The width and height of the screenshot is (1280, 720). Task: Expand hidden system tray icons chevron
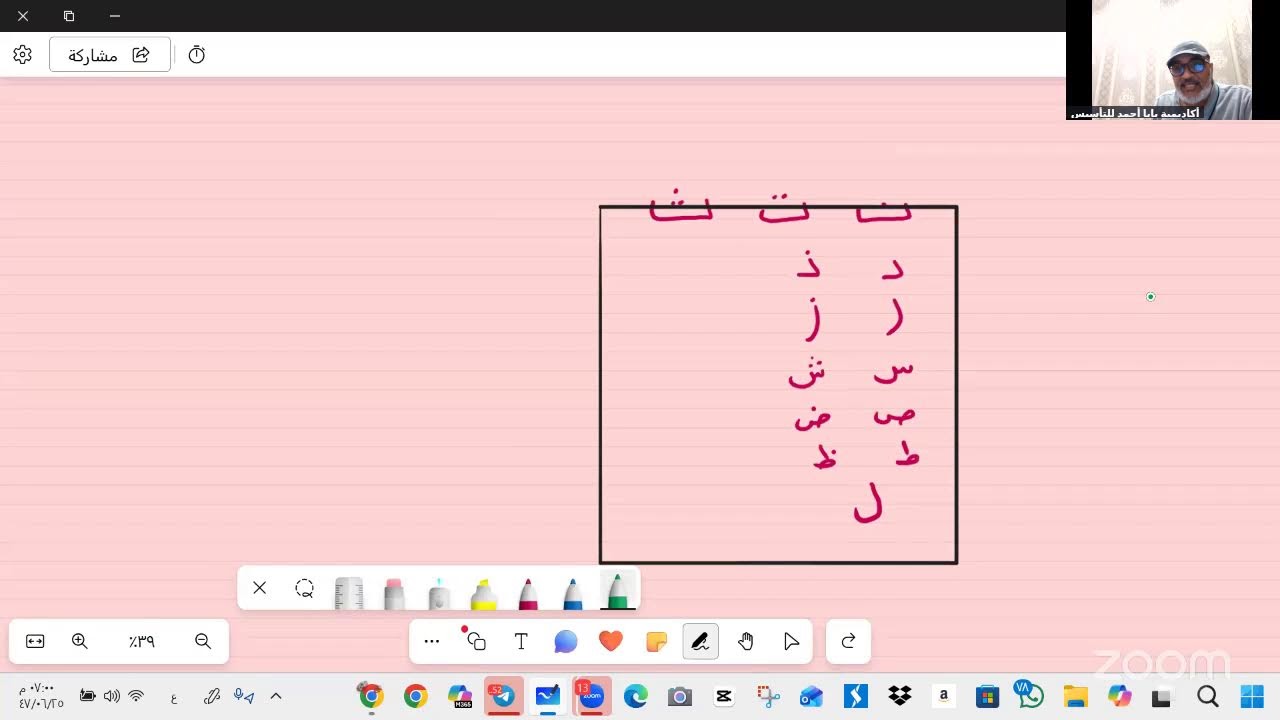coord(276,696)
